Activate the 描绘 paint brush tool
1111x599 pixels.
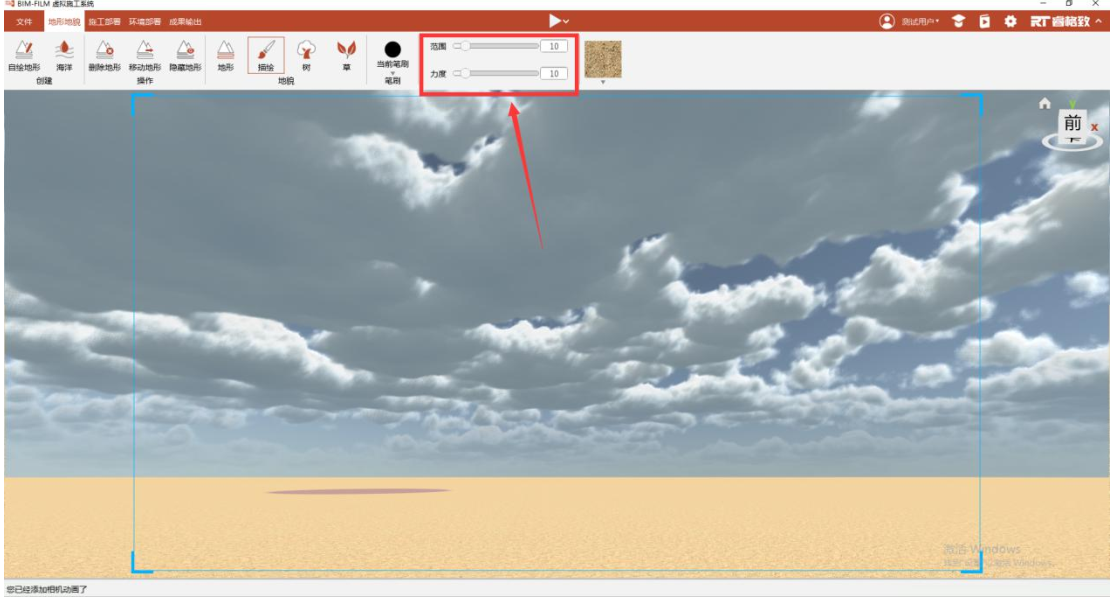pos(266,55)
